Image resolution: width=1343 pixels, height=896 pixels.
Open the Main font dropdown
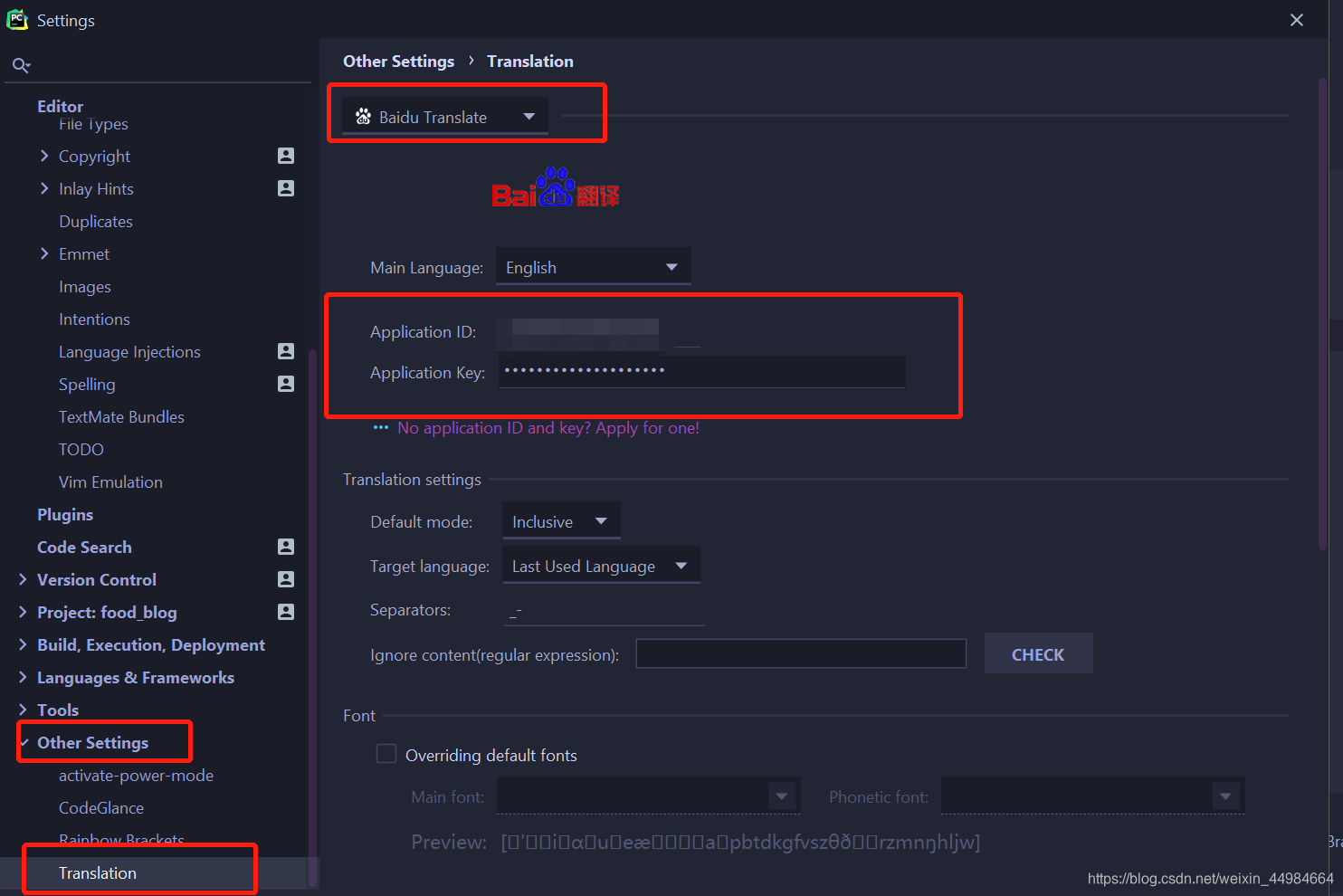[x=648, y=796]
